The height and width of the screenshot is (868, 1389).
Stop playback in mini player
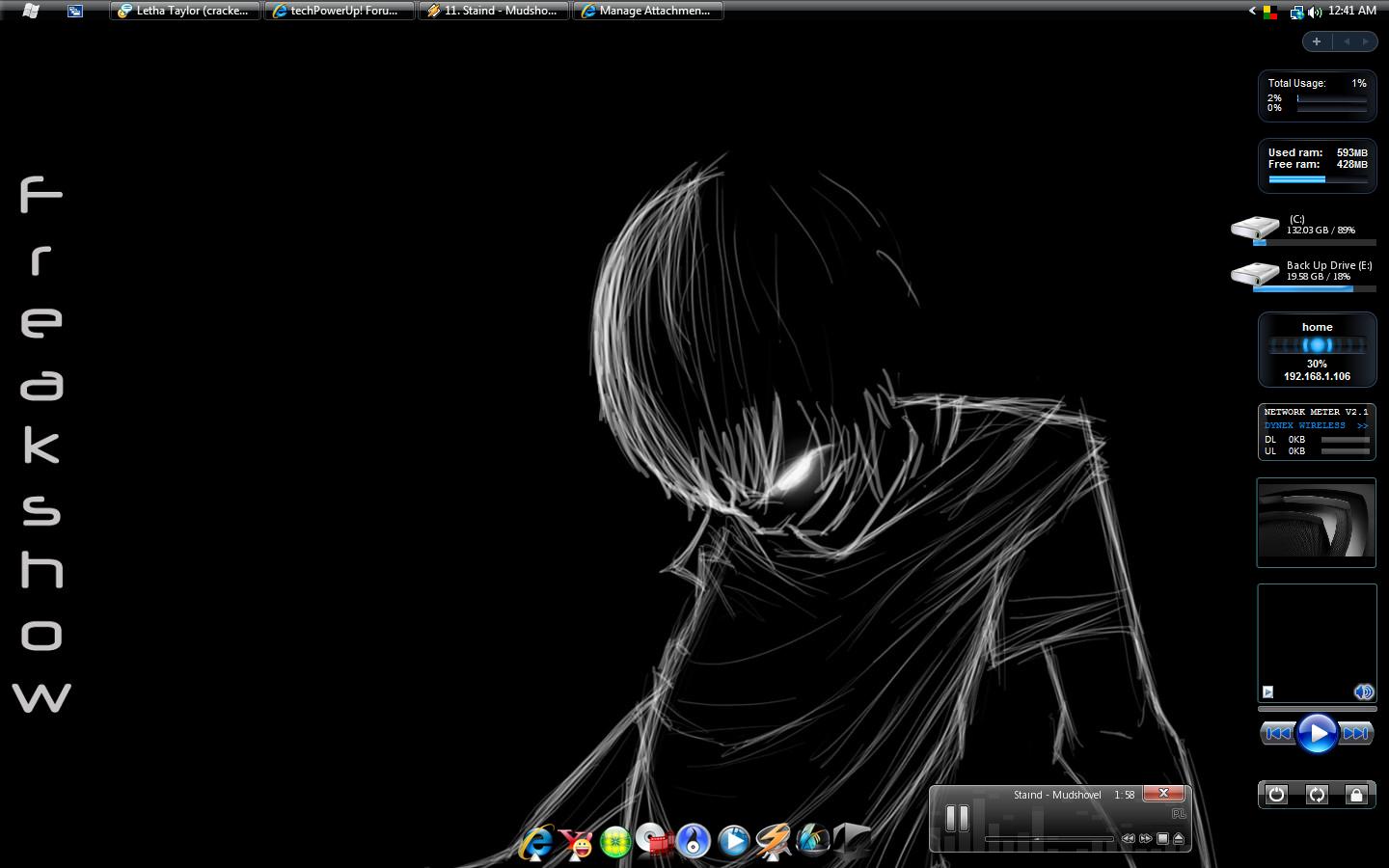point(1162,839)
